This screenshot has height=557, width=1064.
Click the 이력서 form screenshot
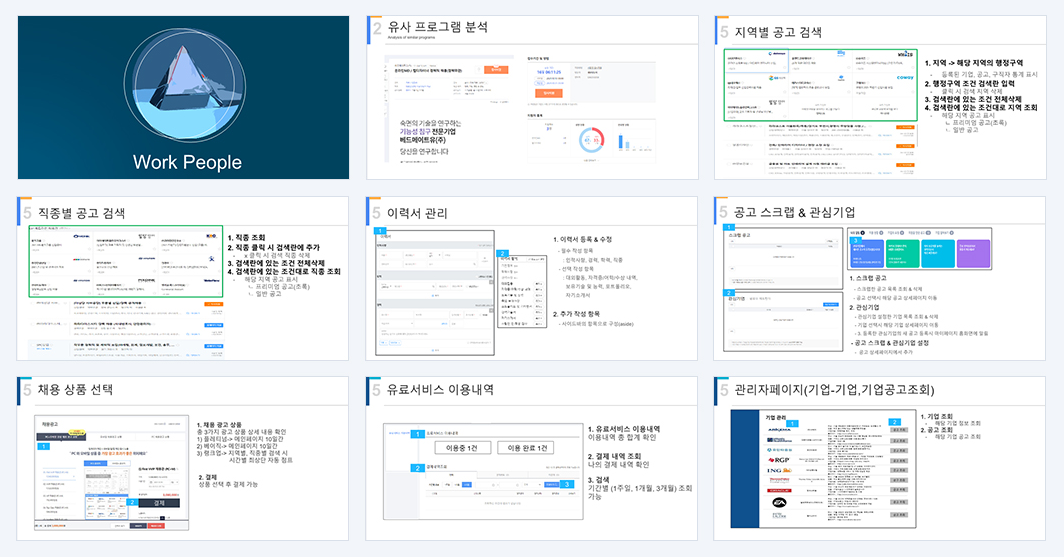(x=434, y=292)
